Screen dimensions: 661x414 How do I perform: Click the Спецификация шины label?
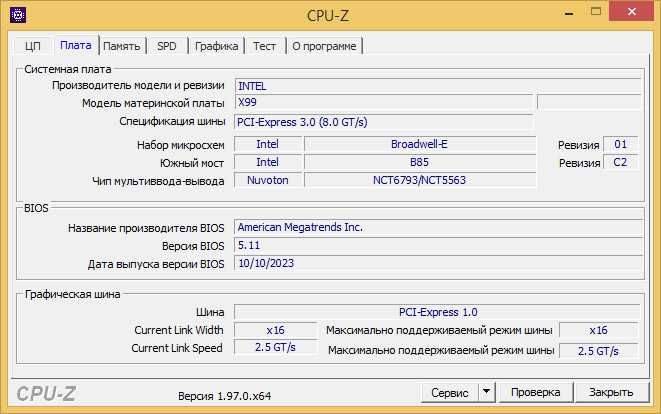172,121
